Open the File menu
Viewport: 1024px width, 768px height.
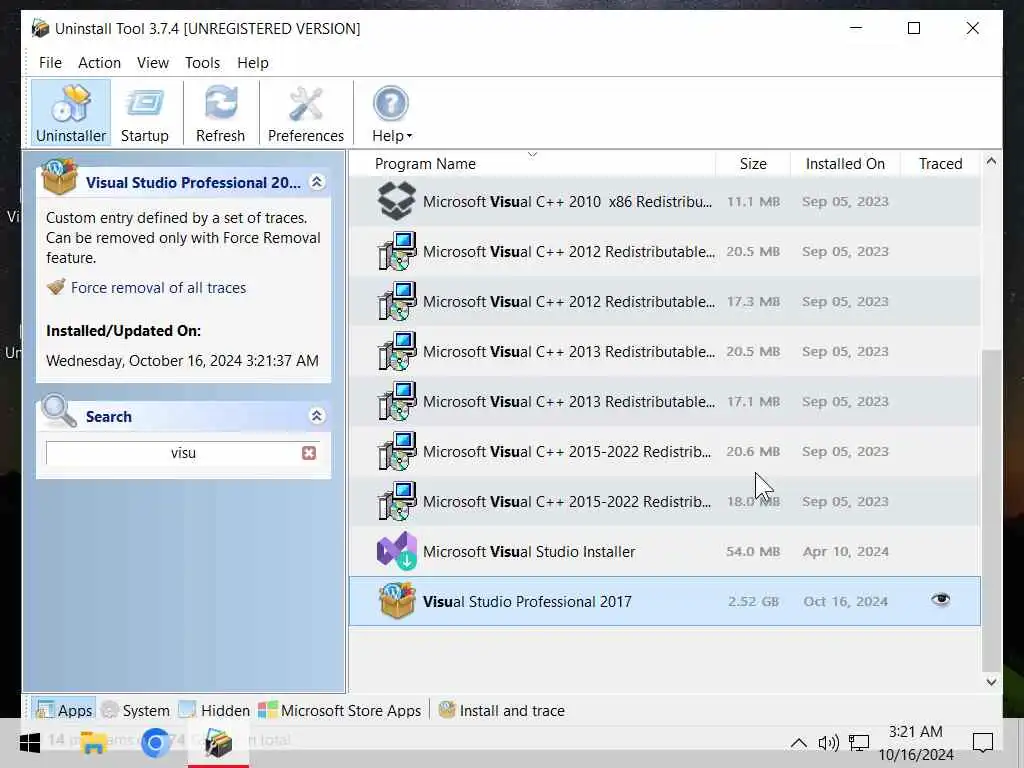click(x=50, y=63)
